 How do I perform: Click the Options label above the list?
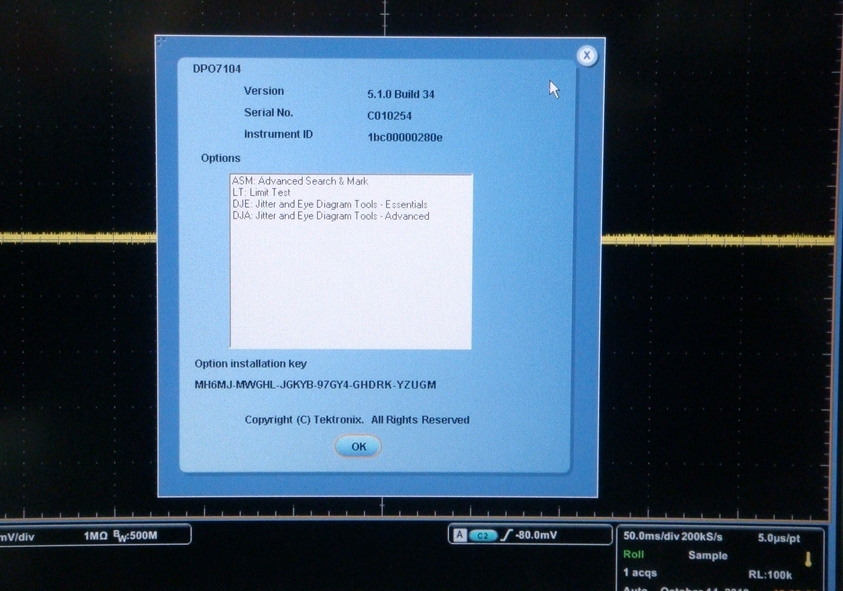coord(220,158)
